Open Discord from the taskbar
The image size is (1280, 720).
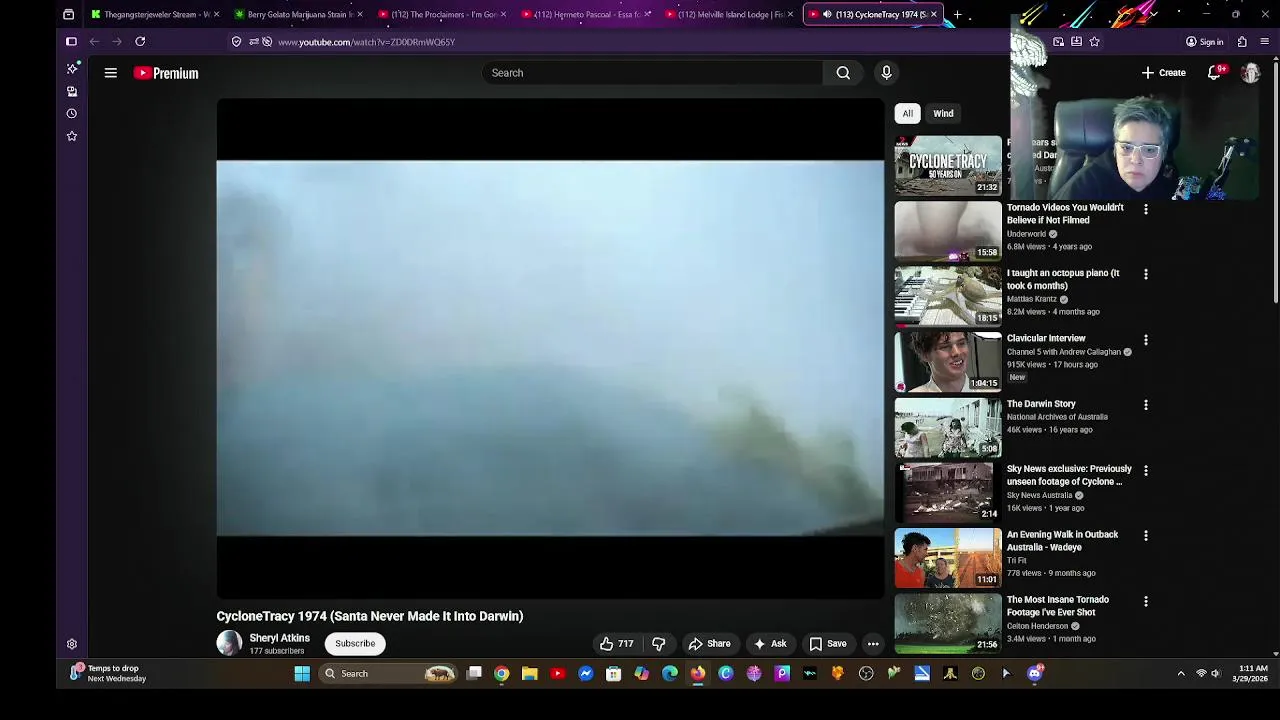coord(1034,674)
